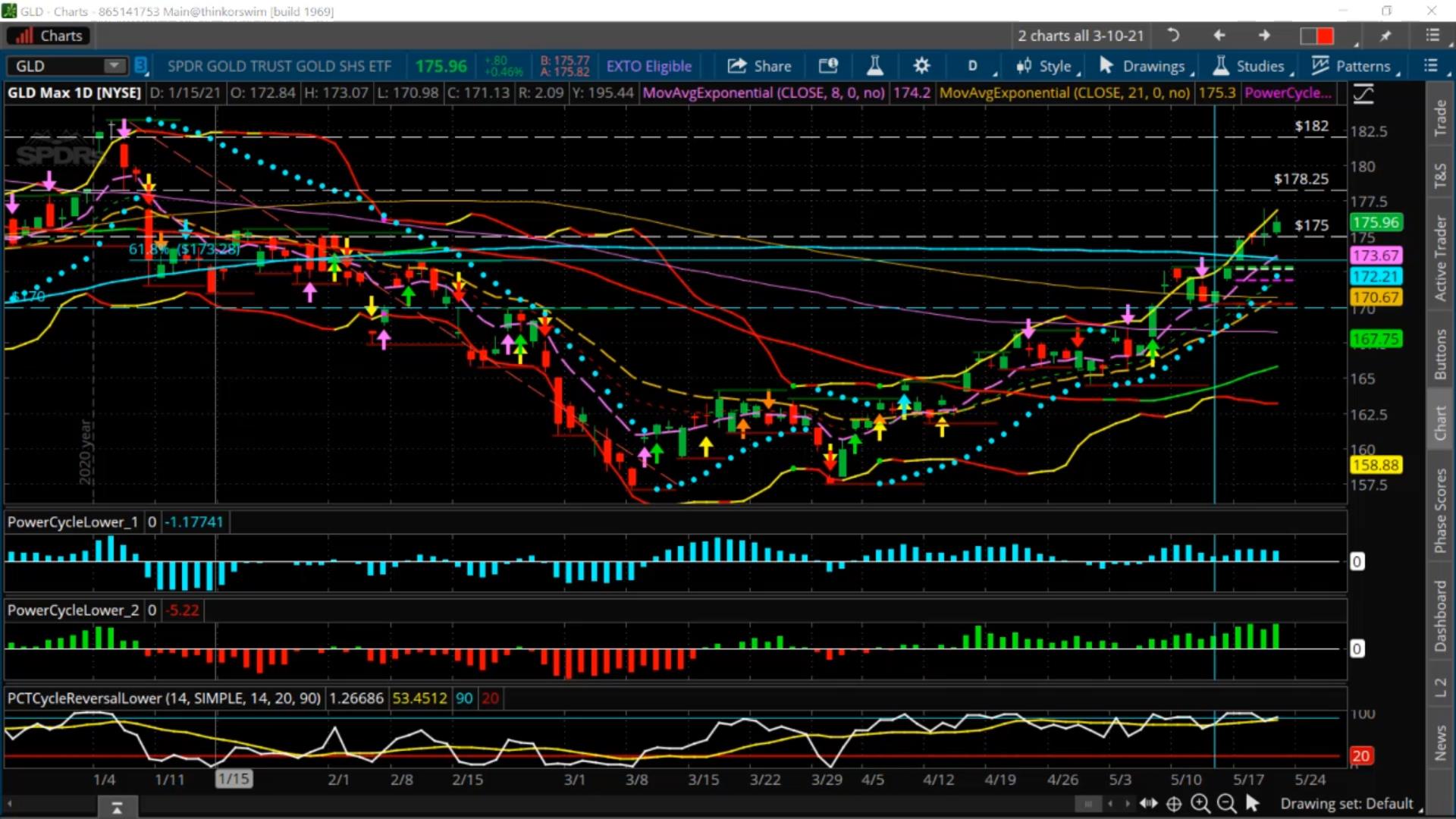The image size is (1456, 819).
Task: Click the $182 price level label
Action: [x=1311, y=126]
